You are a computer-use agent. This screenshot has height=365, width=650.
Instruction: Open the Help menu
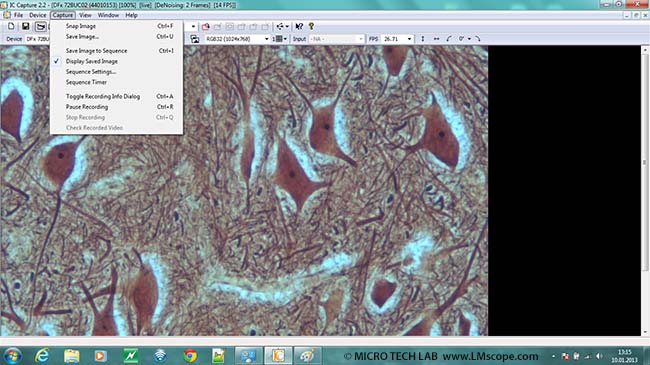point(131,15)
